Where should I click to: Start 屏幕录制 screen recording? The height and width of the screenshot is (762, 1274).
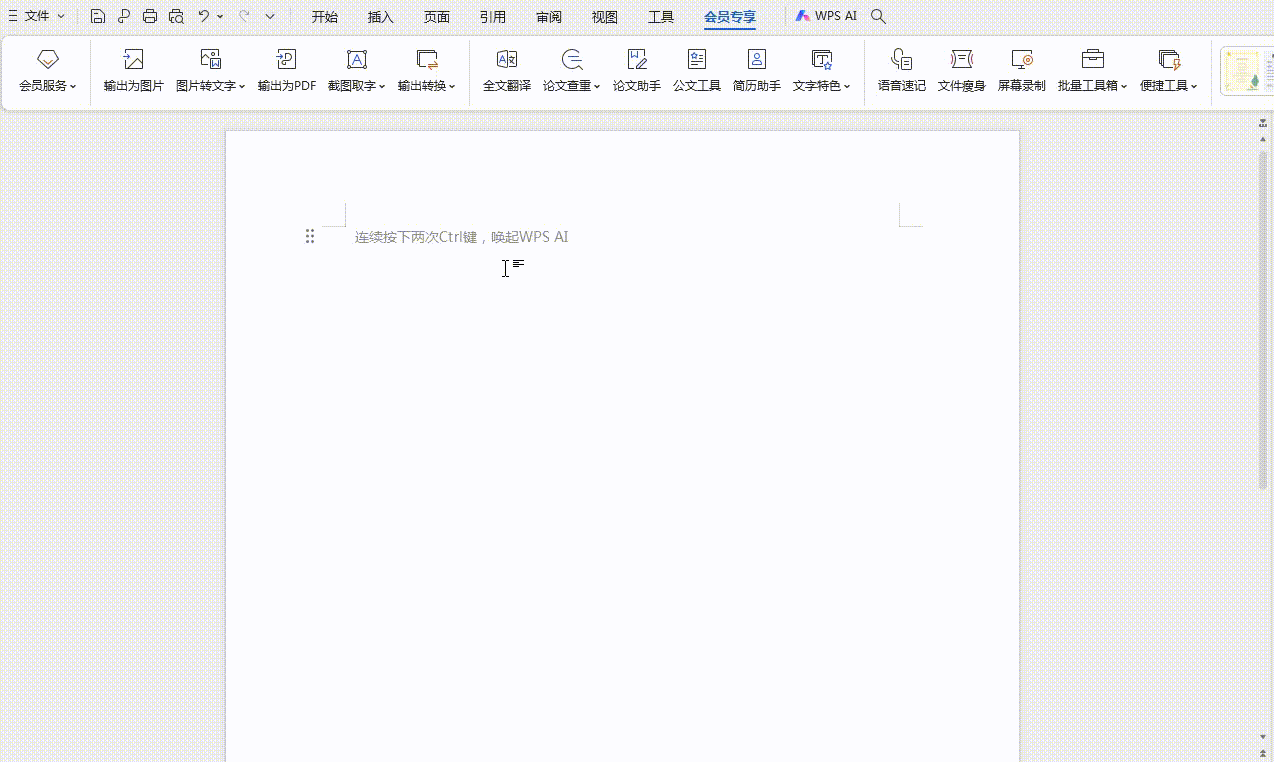pos(1021,60)
